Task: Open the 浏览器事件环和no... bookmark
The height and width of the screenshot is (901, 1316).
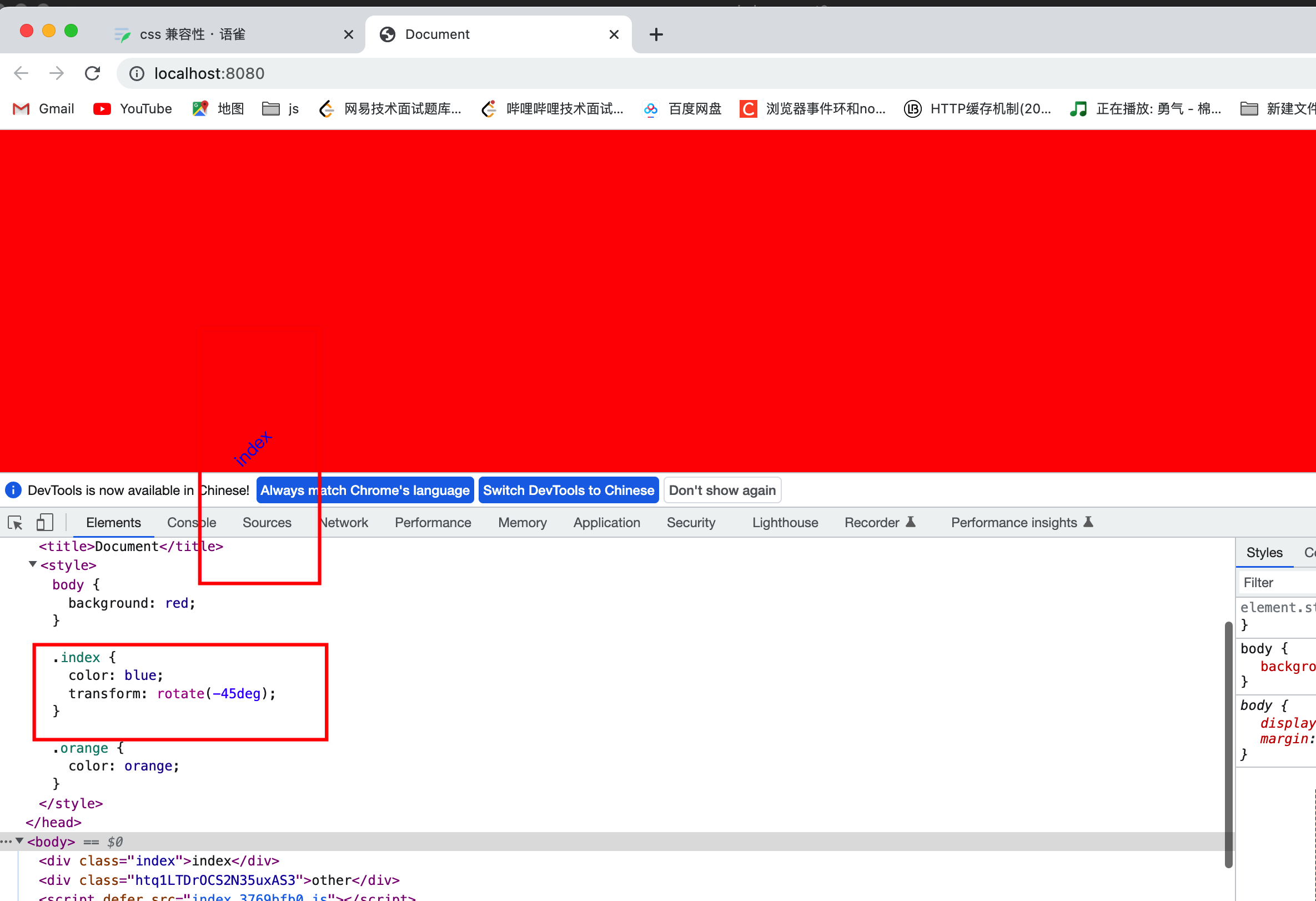Action: point(812,109)
